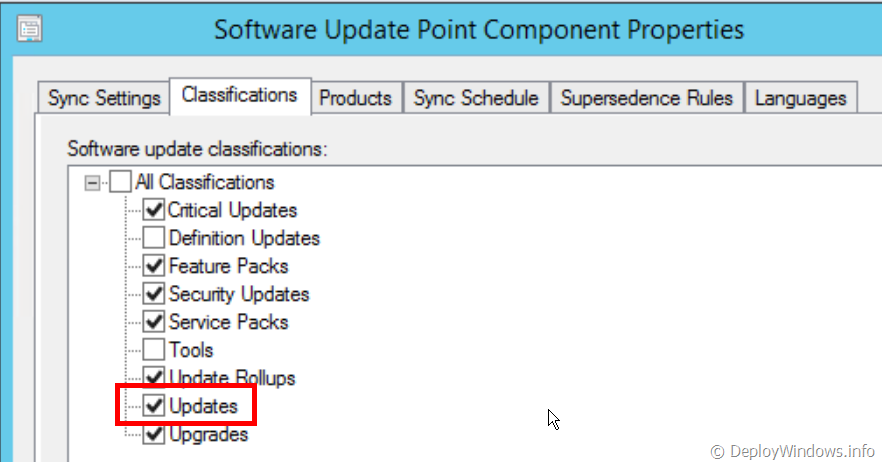The width and height of the screenshot is (882, 462).
Task: Select the Security Updates tree label
Action: click(x=239, y=295)
